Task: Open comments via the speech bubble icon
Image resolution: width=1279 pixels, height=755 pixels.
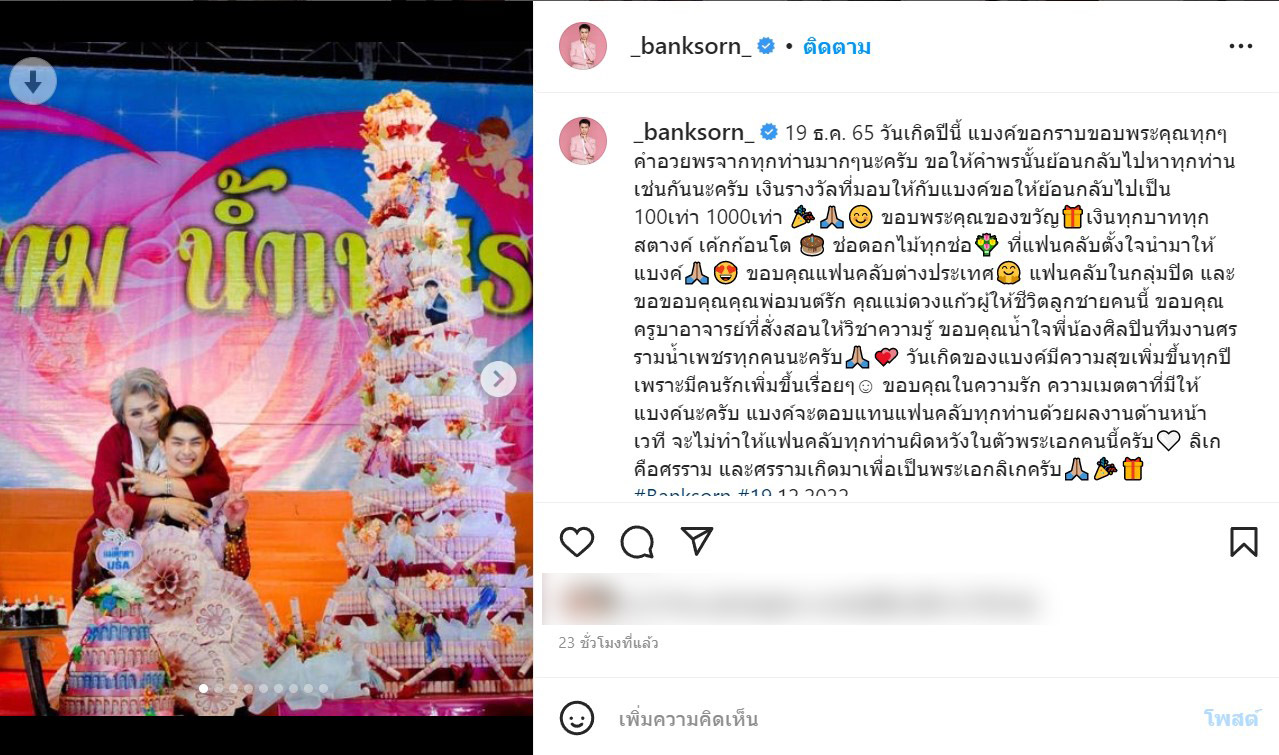Action: tap(637, 541)
